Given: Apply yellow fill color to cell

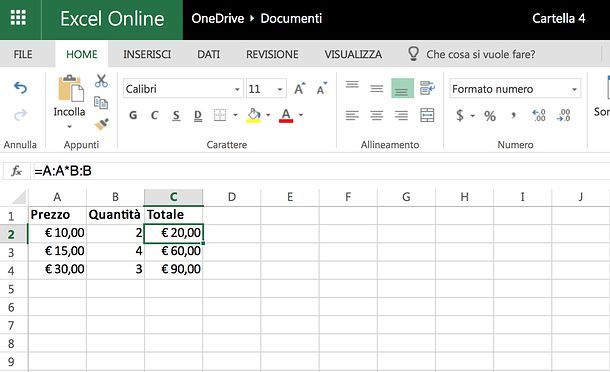Looking at the screenshot, I should click(x=254, y=115).
